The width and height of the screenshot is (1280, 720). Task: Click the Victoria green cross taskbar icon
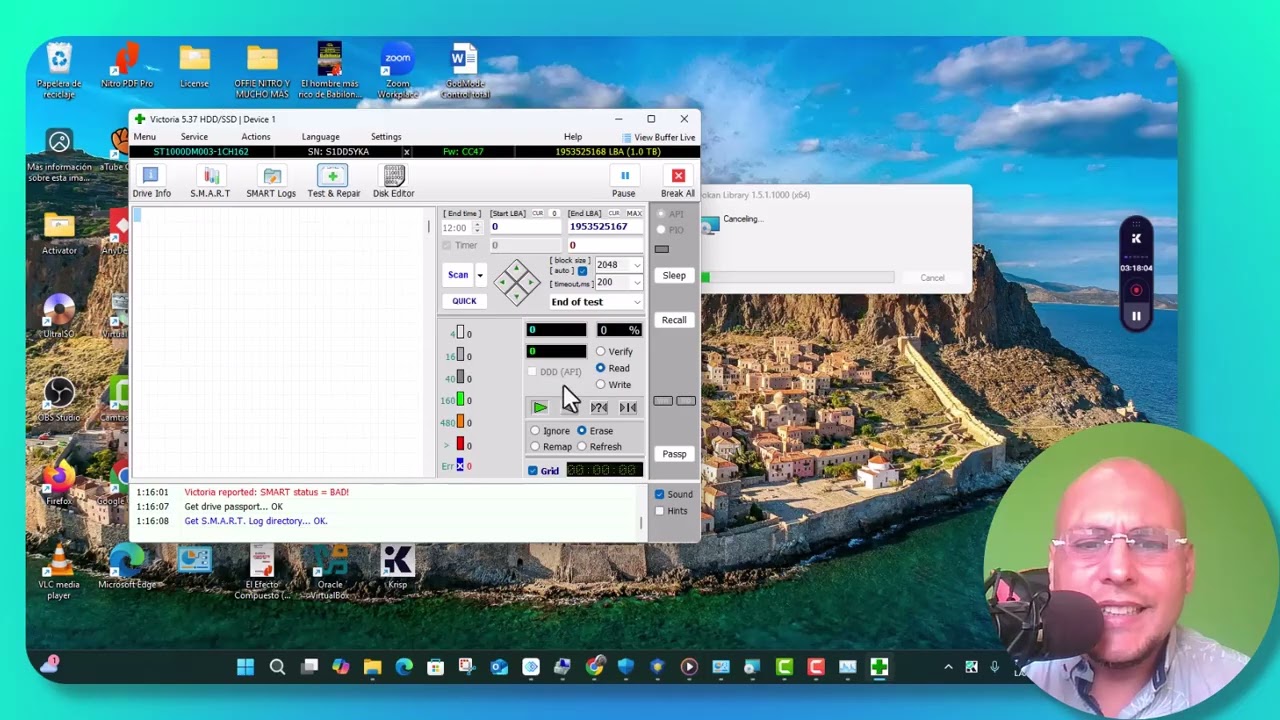tap(879, 667)
